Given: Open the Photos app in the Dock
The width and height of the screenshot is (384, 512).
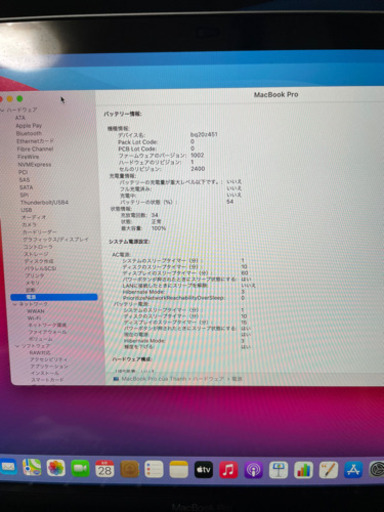Looking at the screenshot, I should pyautogui.click(x=56, y=468).
